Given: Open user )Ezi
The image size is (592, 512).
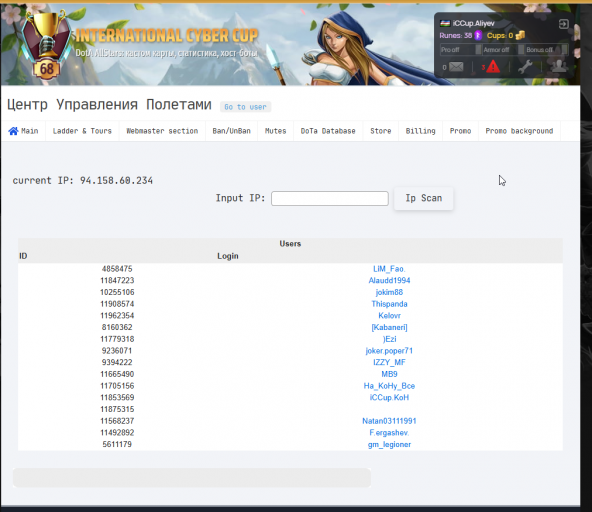Looking at the screenshot, I should click(389, 339).
